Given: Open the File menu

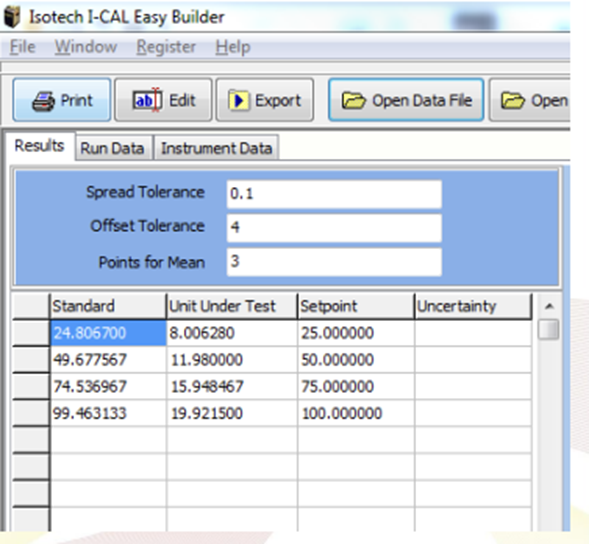Looking at the screenshot, I should click(x=22, y=47).
